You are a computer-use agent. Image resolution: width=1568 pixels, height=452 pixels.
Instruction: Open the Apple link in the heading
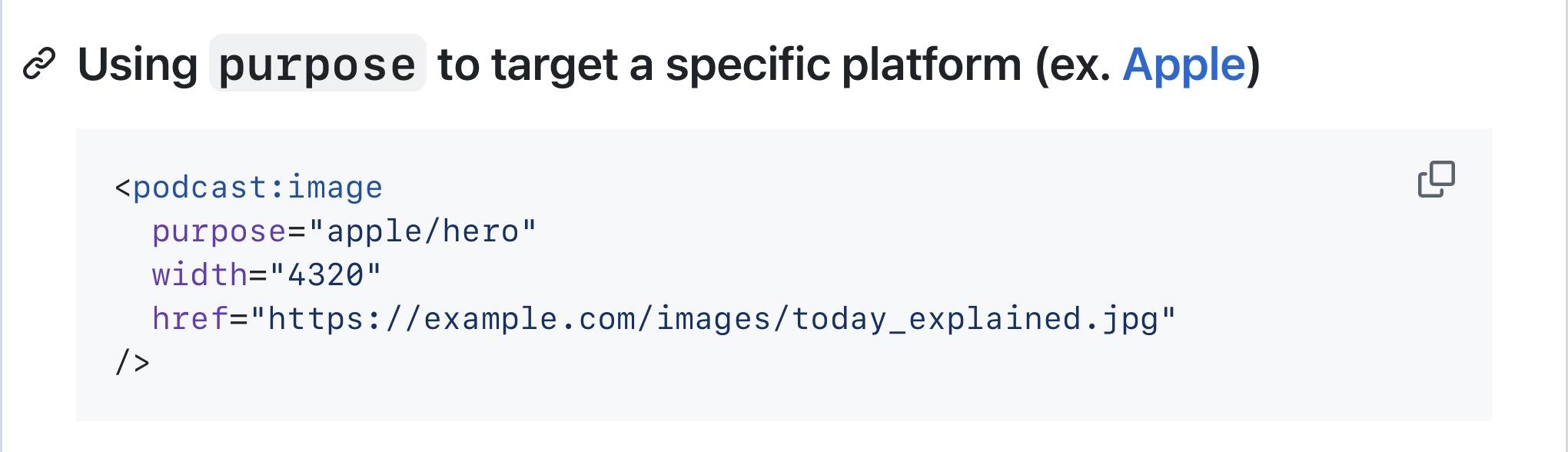point(1184,65)
